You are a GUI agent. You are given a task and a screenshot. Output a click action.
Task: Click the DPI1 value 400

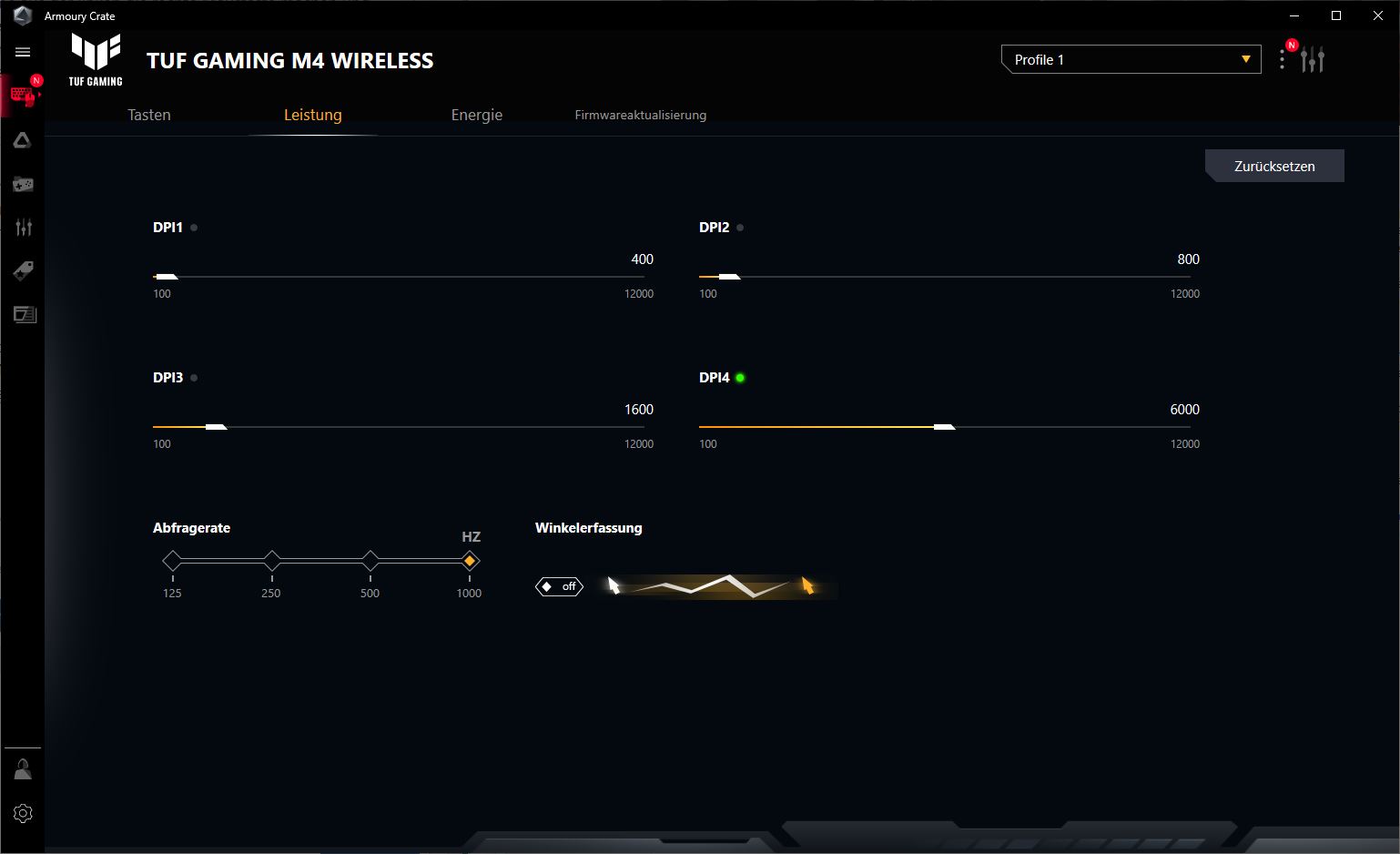point(642,259)
